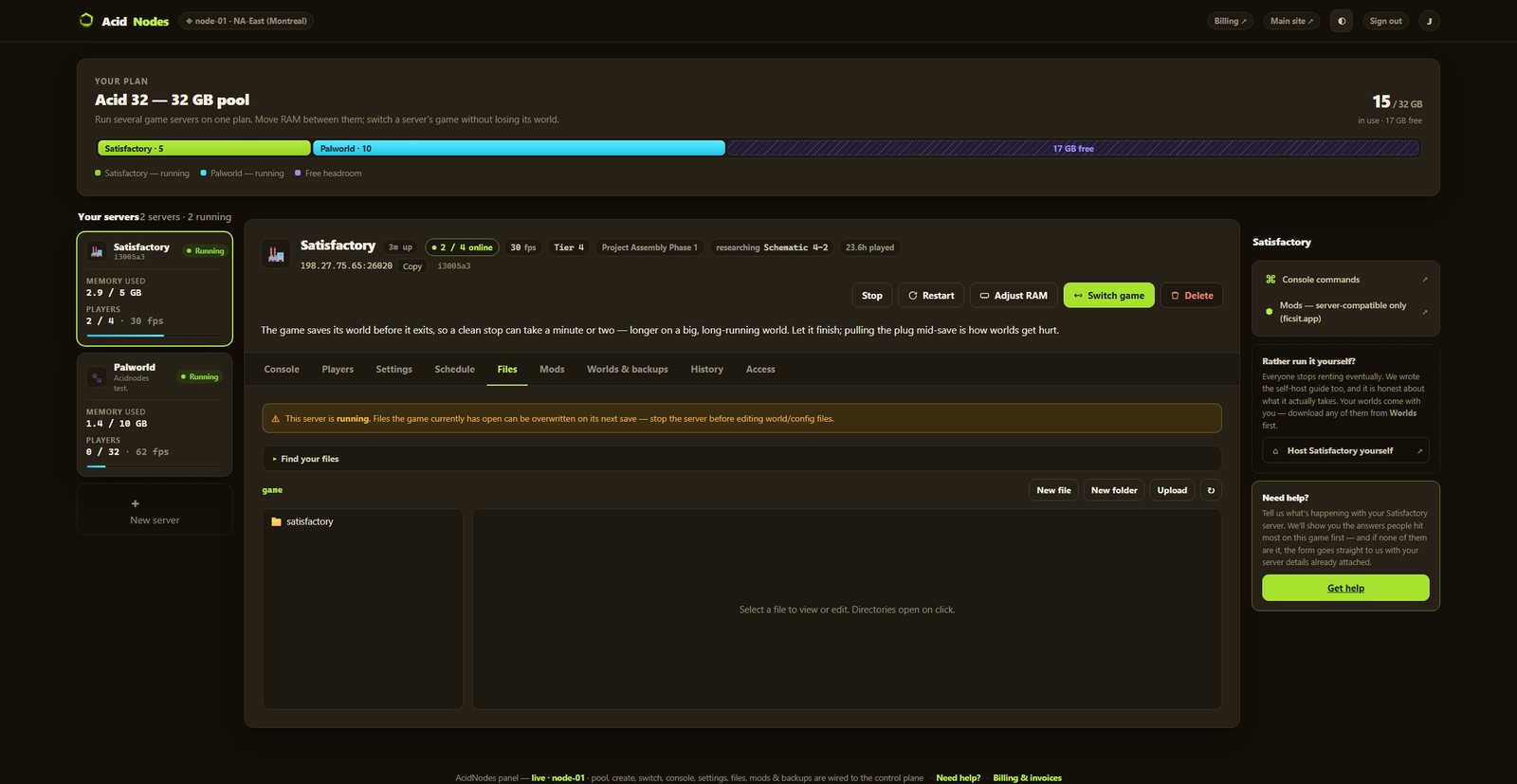1517x784 pixels.
Task: Open the Mods tab
Action: [x=552, y=370]
